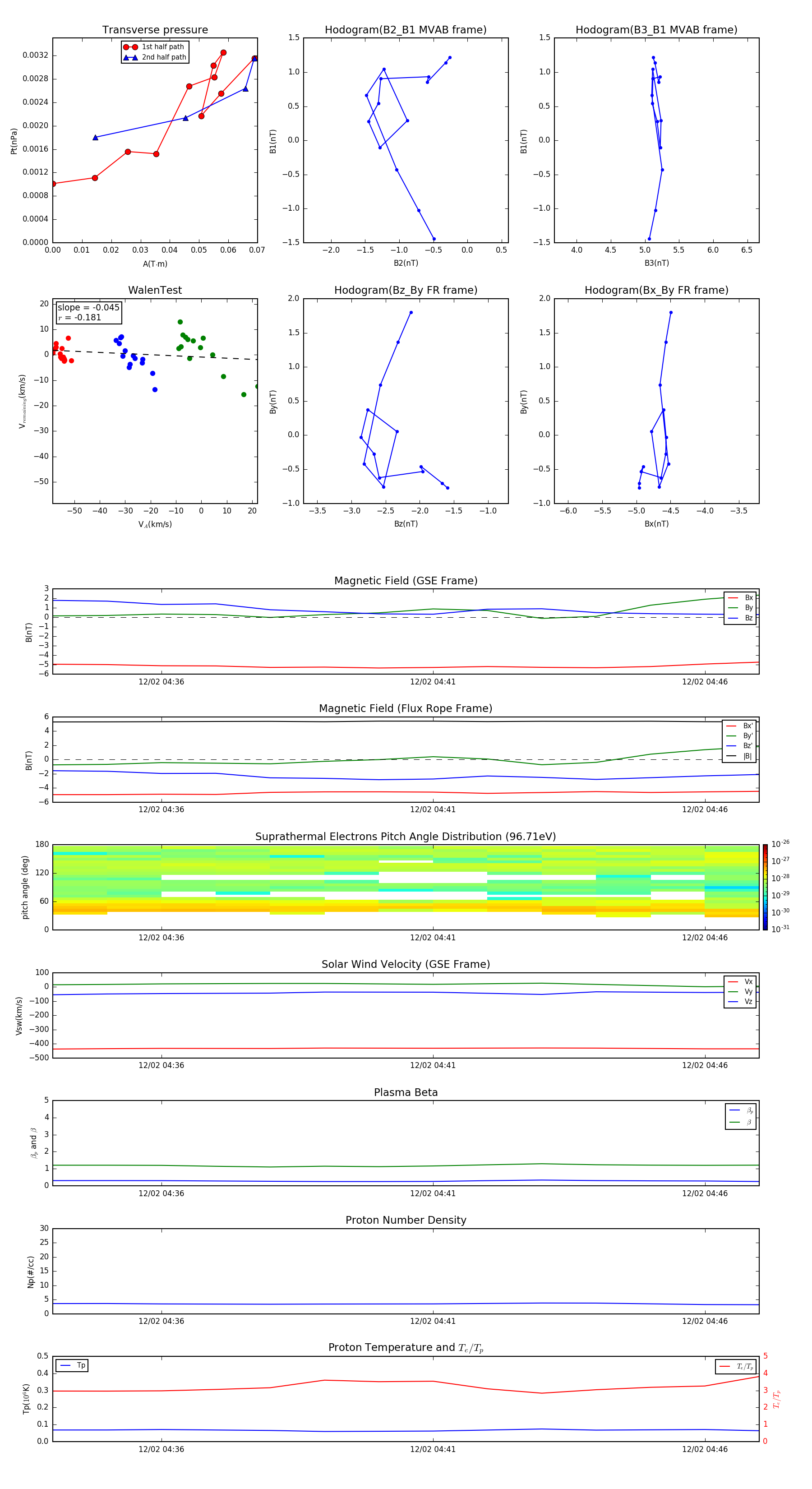Click the "Pt(nPa)" y-axis label

[x=14, y=140]
